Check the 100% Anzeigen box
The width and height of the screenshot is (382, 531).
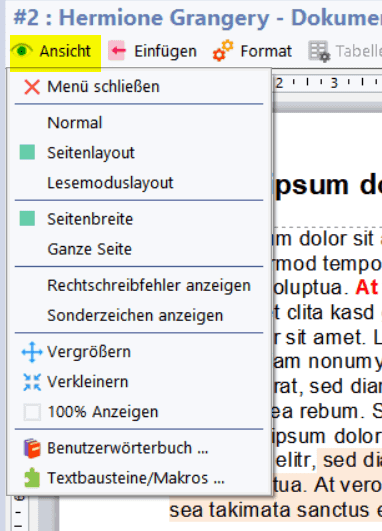pyautogui.click(x=32, y=412)
